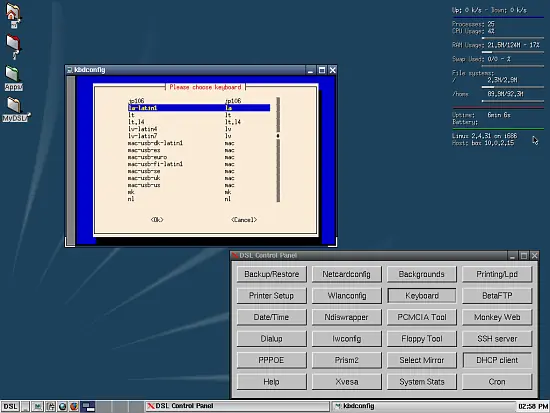Launch the globe browser icon in taskbar
The height and width of the screenshot is (413, 550).
click(x=62, y=407)
